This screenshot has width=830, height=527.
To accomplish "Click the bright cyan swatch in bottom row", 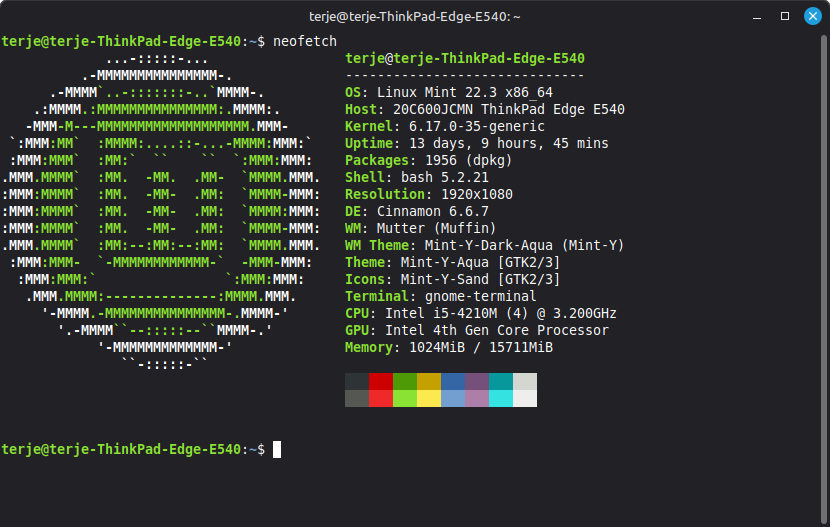I will pos(501,398).
